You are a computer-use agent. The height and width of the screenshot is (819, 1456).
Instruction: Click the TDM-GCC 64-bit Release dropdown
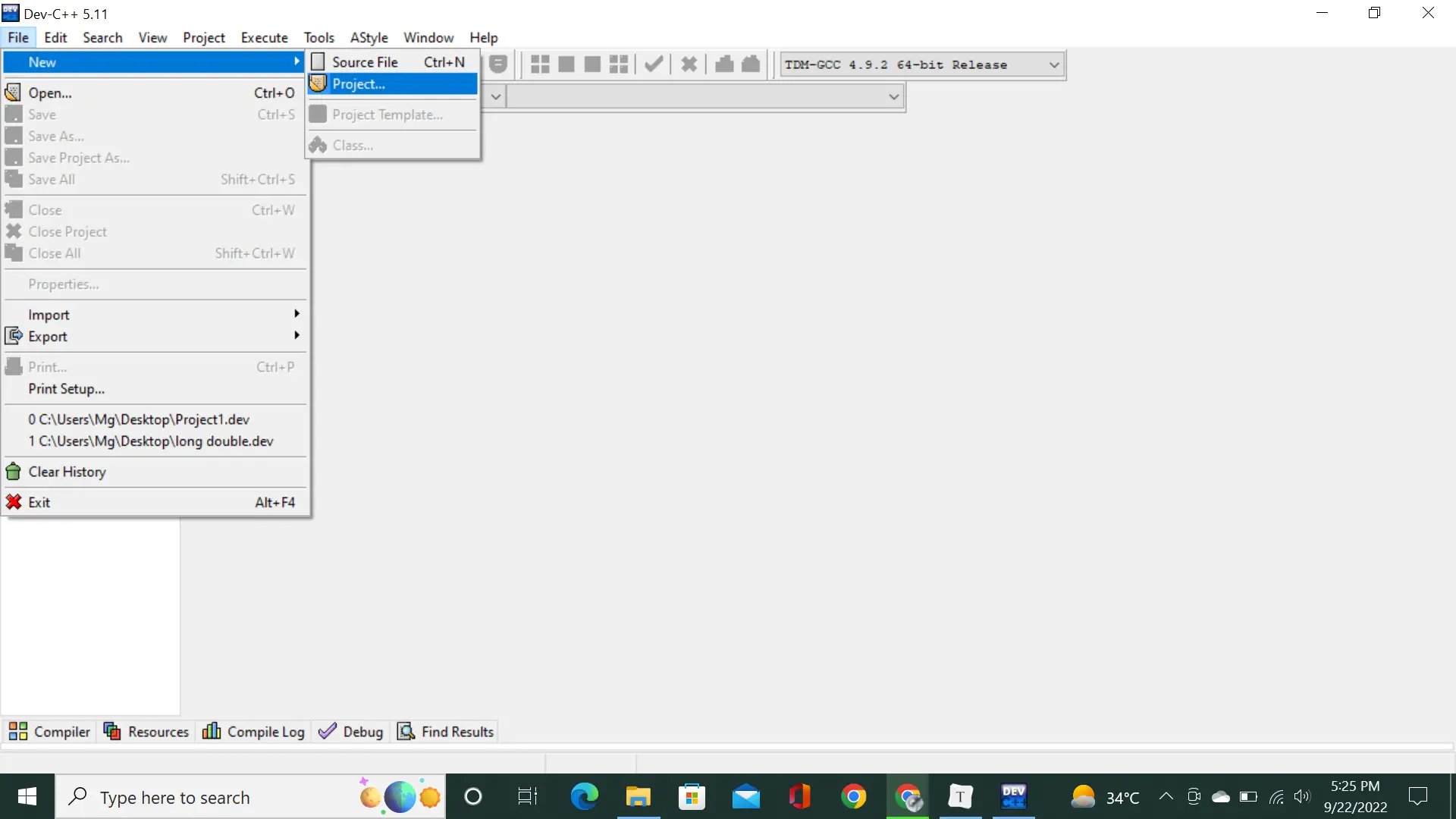click(x=920, y=65)
